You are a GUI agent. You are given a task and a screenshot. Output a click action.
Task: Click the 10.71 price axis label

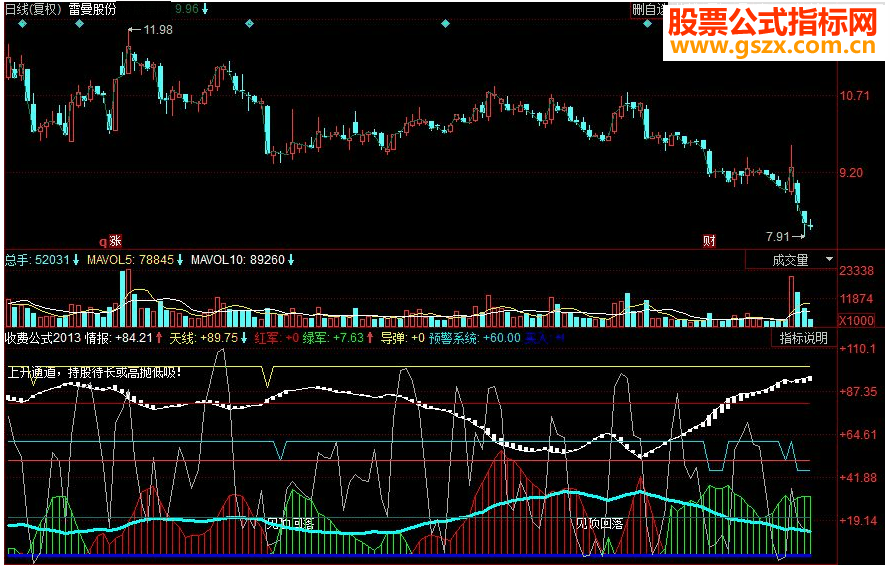click(x=855, y=95)
